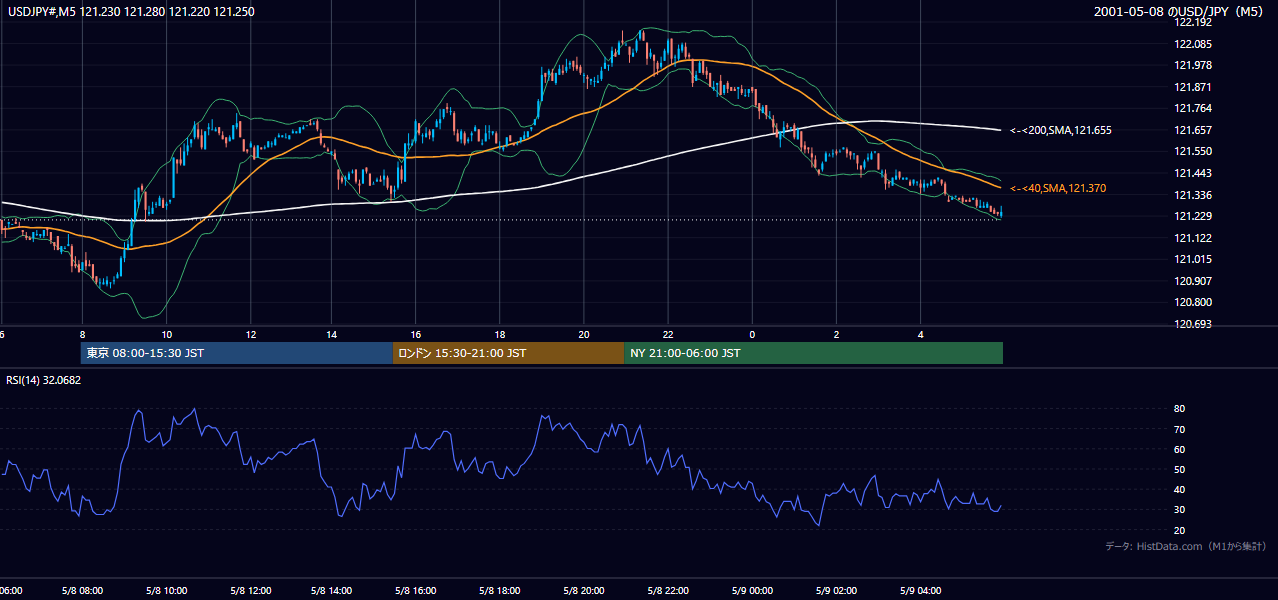
Task: Select the 東京 08:00-15:30 JST session bar
Action: (237, 353)
